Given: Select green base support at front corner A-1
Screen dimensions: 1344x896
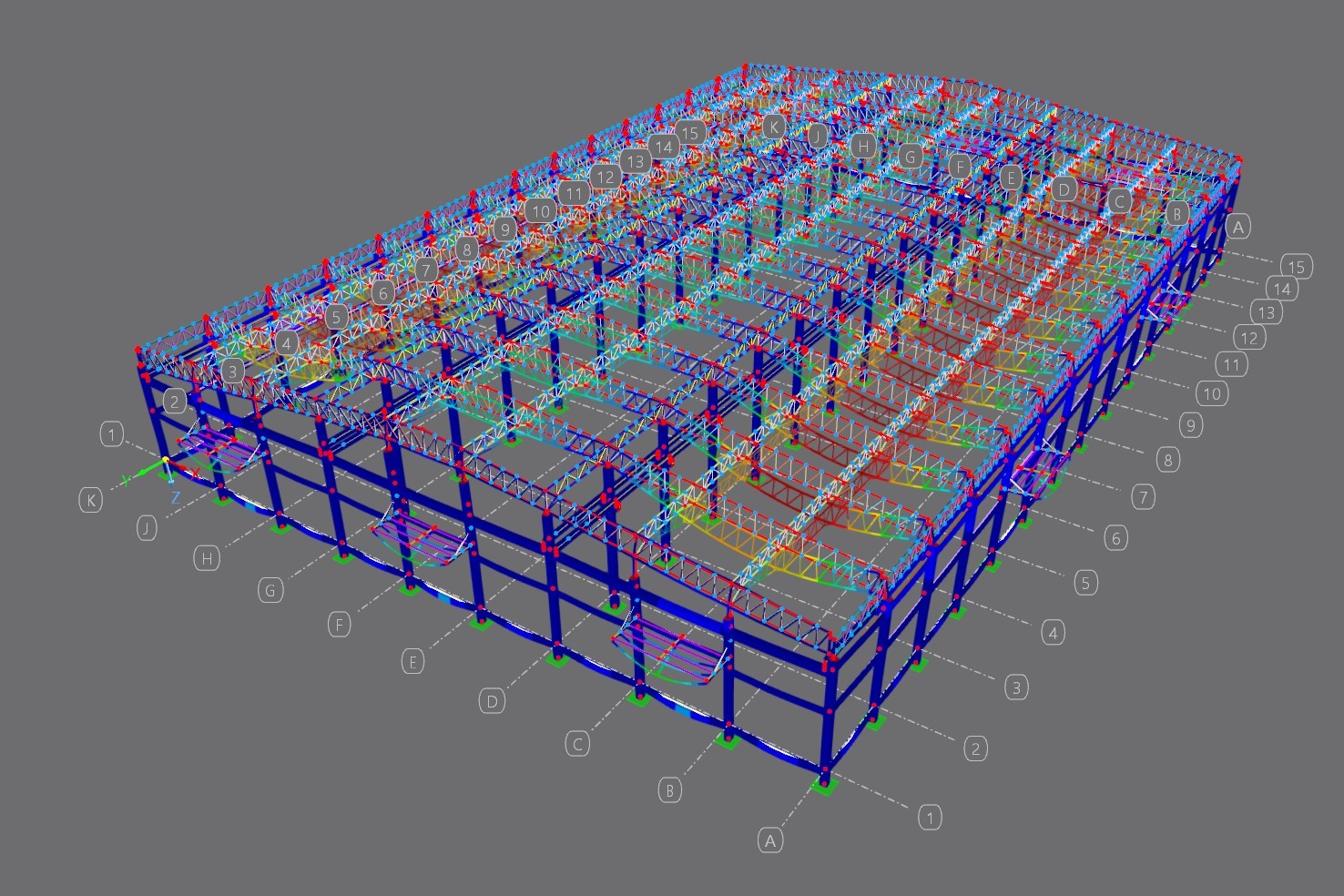Looking at the screenshot, I should (823, 785).
